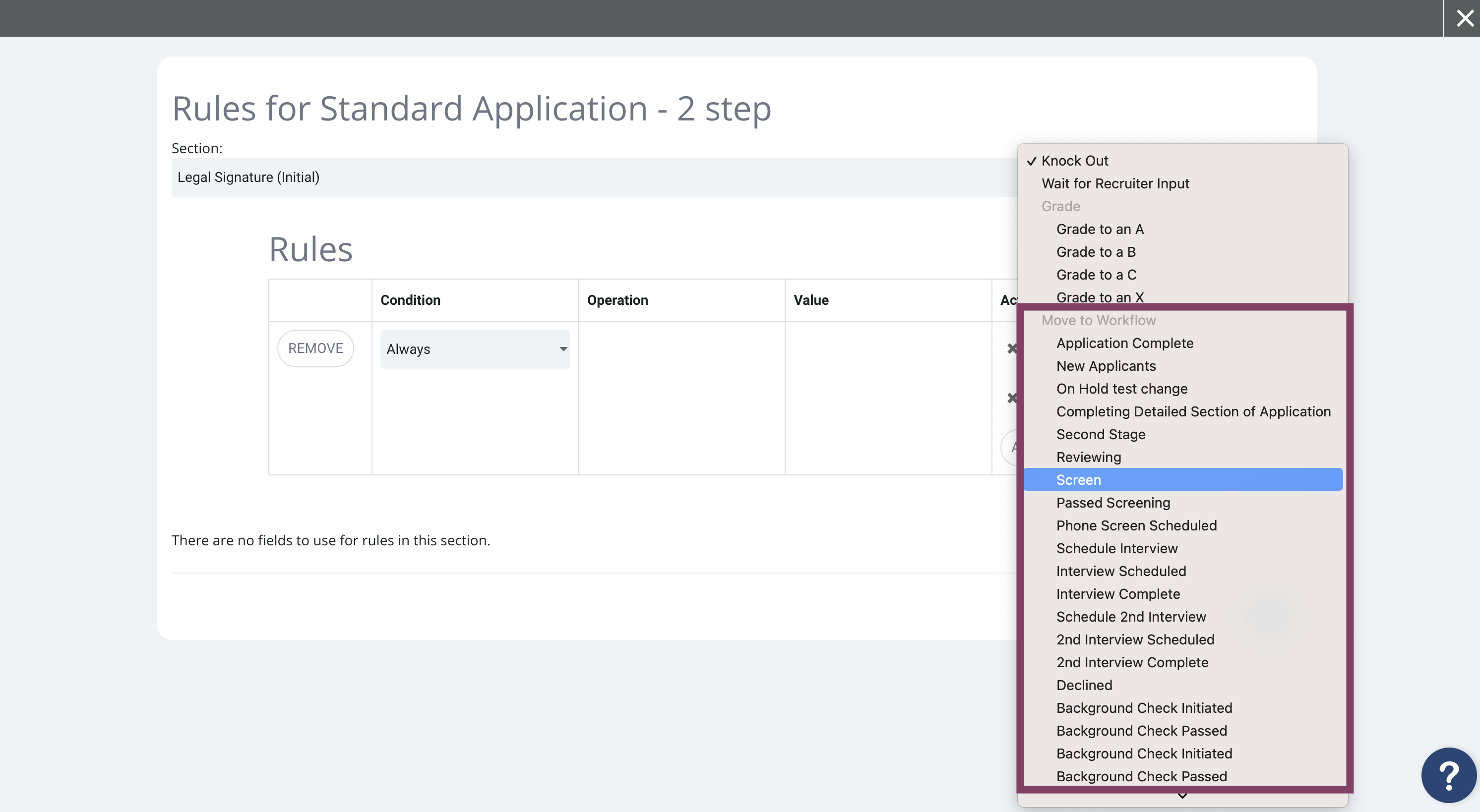Choose the highlighted Screen option
This screenshot has height=812, width=1480.
click(1183, 480)
